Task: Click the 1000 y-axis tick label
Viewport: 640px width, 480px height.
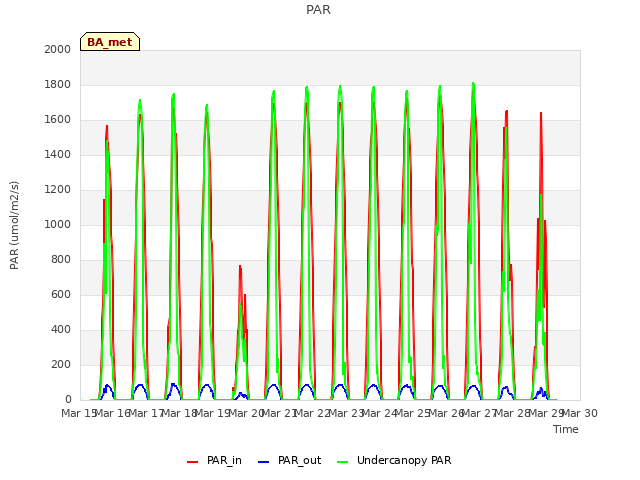Action: tap(58, 224)
